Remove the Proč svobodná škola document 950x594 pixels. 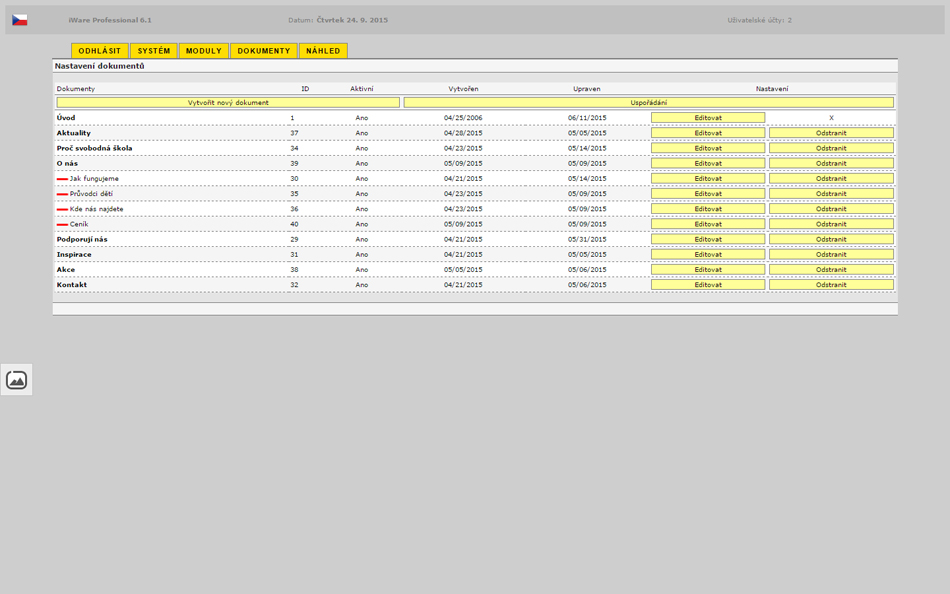pyautogui.click(x=831, y=148)
